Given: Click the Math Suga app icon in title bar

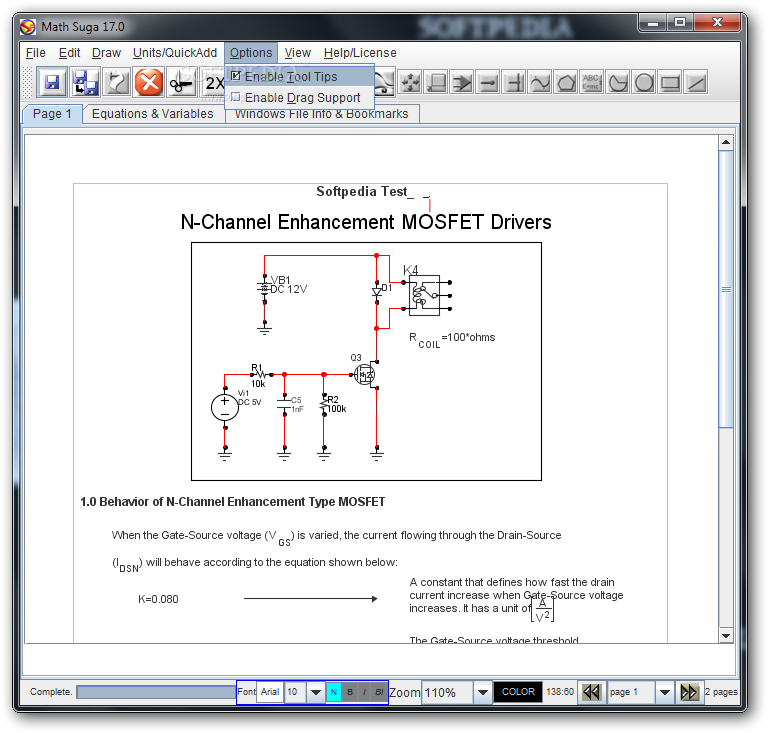Looking at the screenshot, I should [x=27, y=26].
